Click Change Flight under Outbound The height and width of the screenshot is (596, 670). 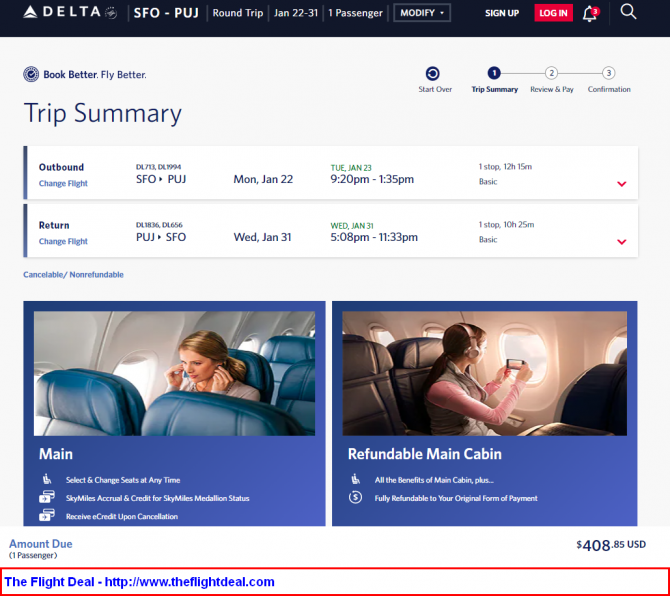(63, 183)
